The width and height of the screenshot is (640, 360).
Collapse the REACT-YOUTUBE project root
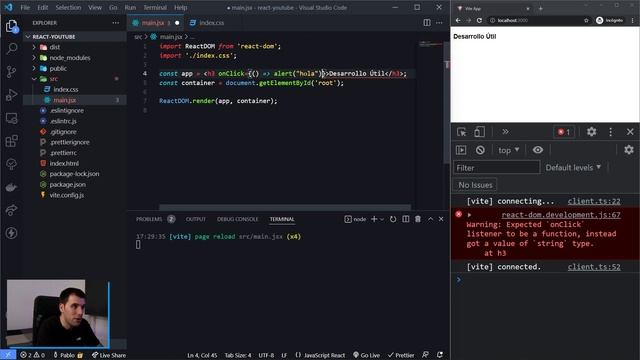tap(54, 37)
